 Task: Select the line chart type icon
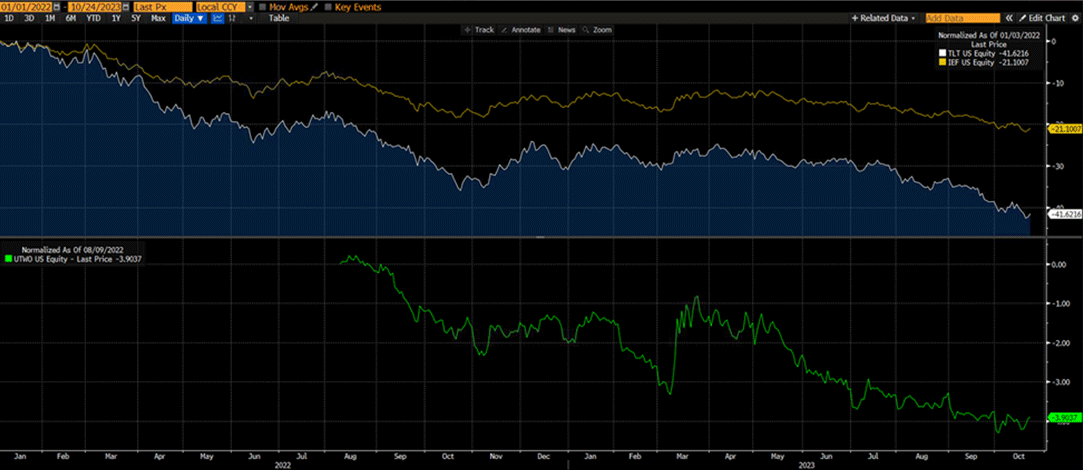[218, 18]
